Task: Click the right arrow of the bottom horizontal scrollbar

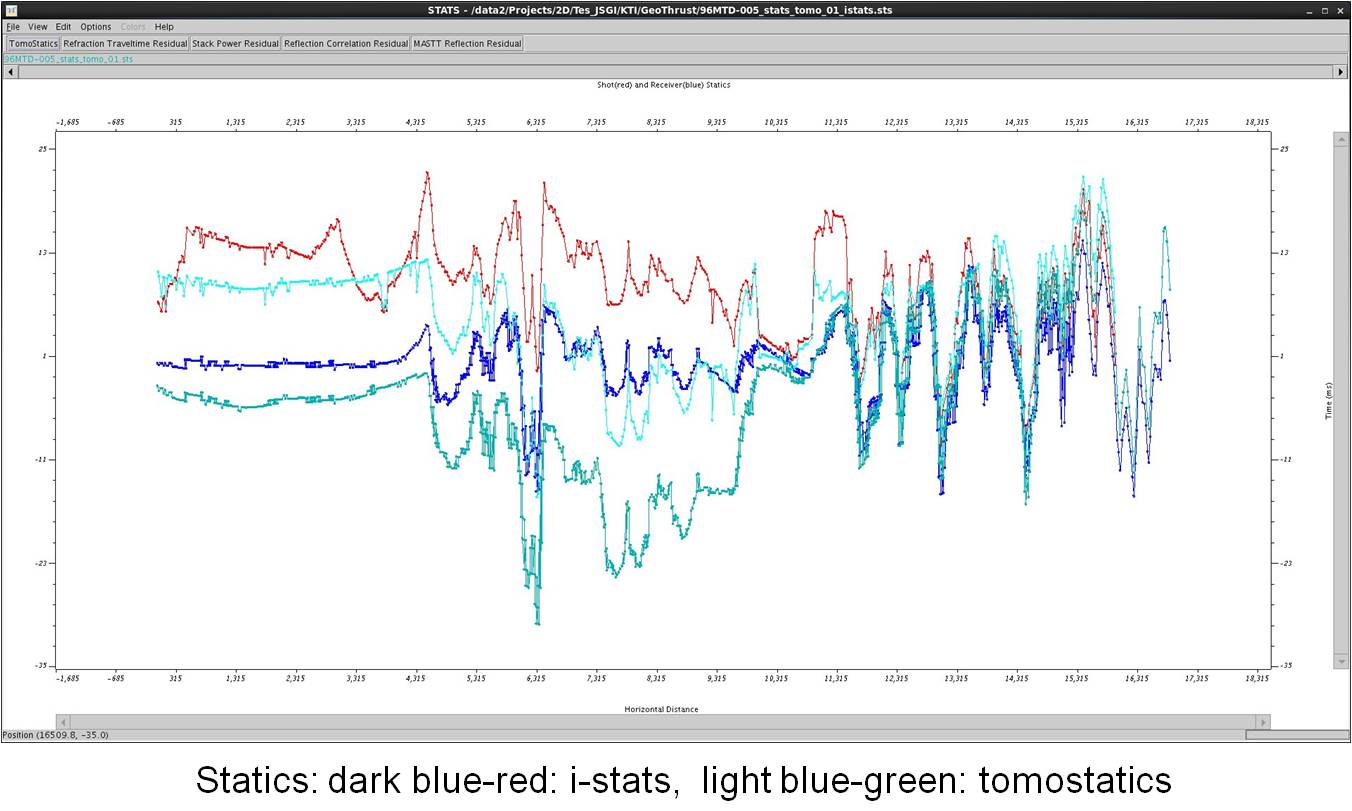Action: pyautogui.click(x=1263, y=722)
